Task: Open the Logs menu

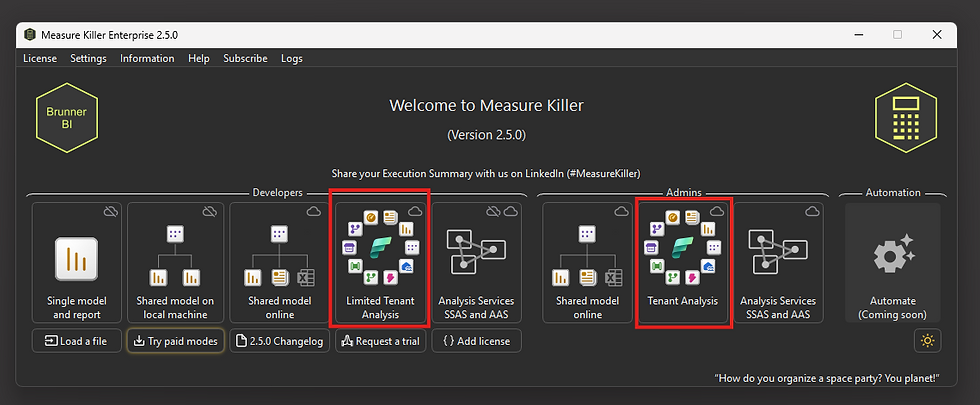Action: click(x=292, y=58)
